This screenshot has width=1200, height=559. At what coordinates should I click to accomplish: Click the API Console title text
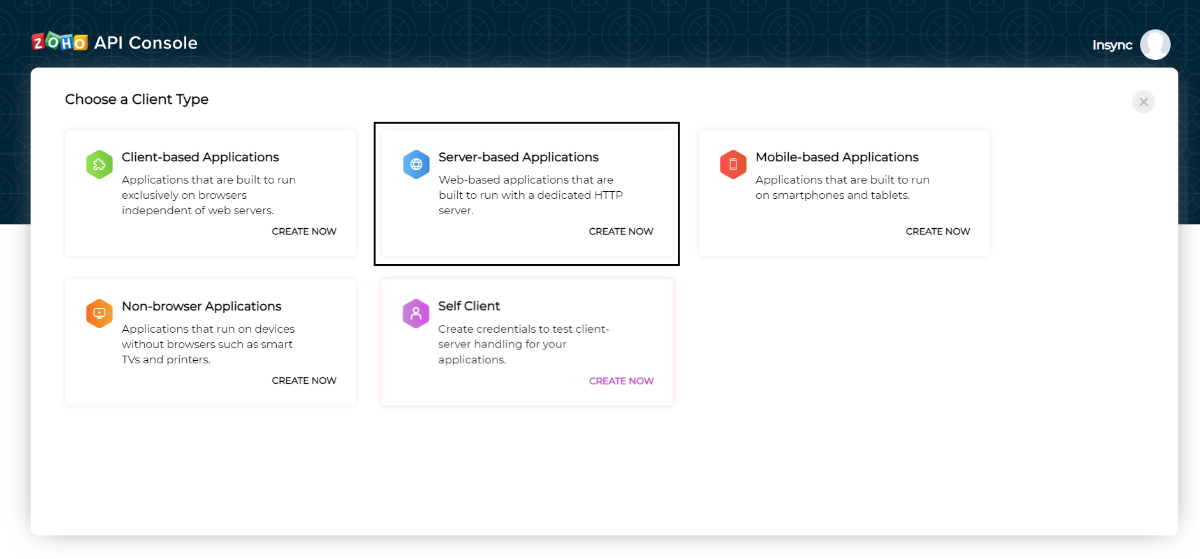(x=146, y=43)
